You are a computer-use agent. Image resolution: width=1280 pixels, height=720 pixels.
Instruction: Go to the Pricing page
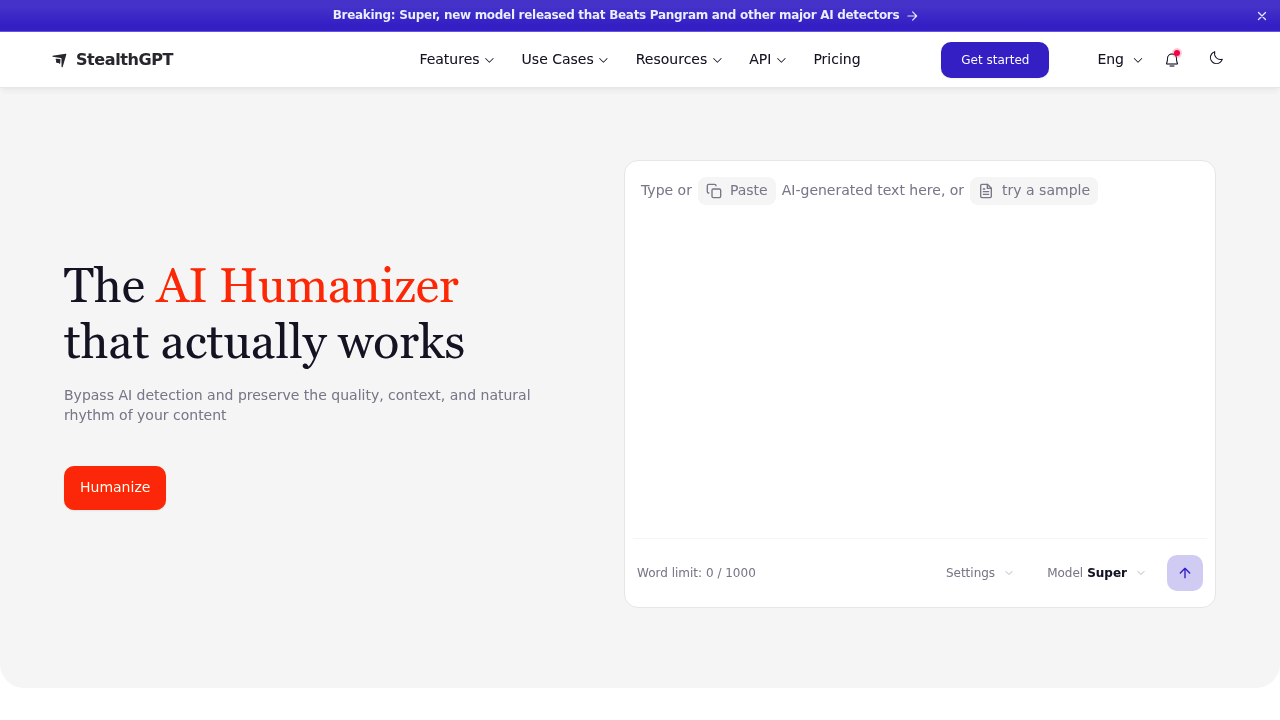[837, 60]
